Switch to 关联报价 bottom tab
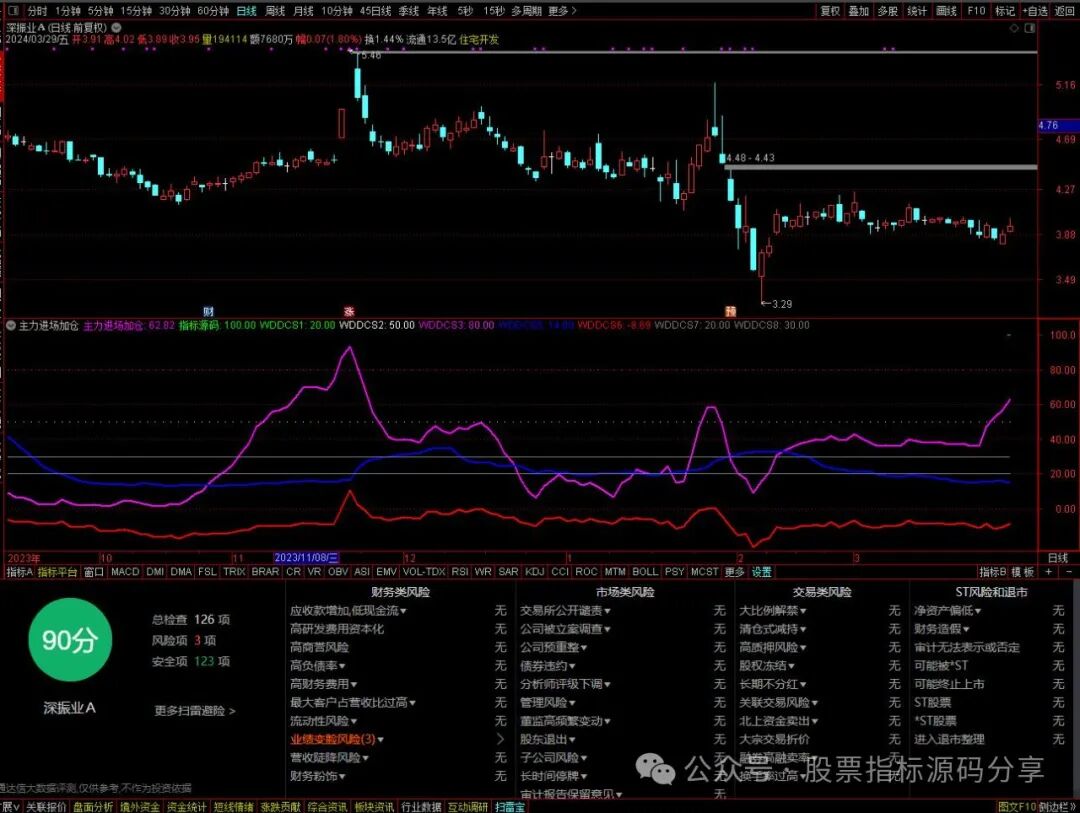The width and height of the screenshot is (1080, 813). click(47, 807)
